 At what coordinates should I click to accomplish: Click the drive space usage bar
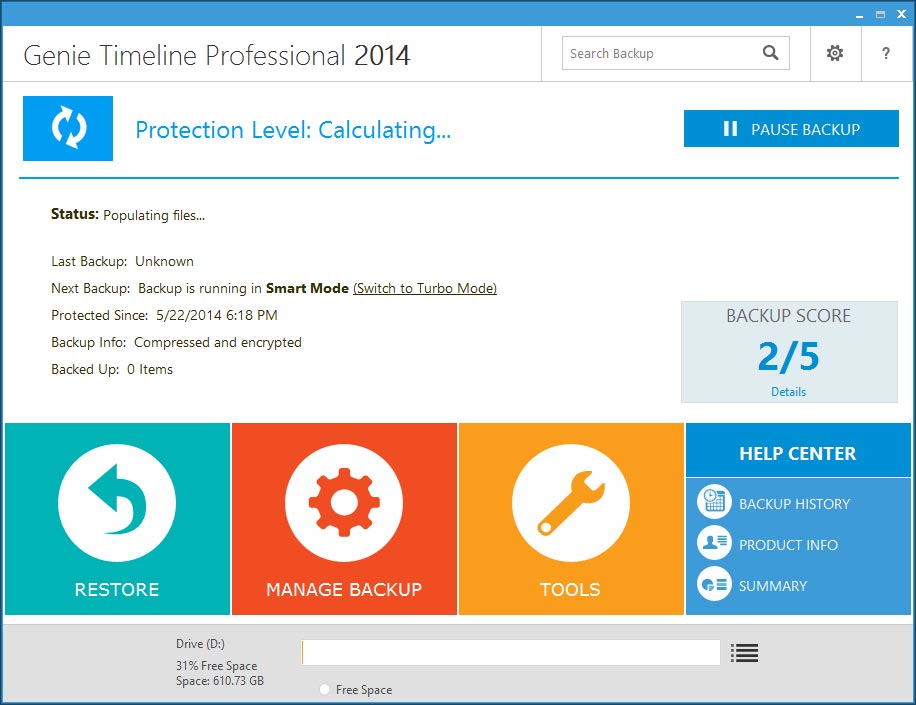click(x=511, y=652)
